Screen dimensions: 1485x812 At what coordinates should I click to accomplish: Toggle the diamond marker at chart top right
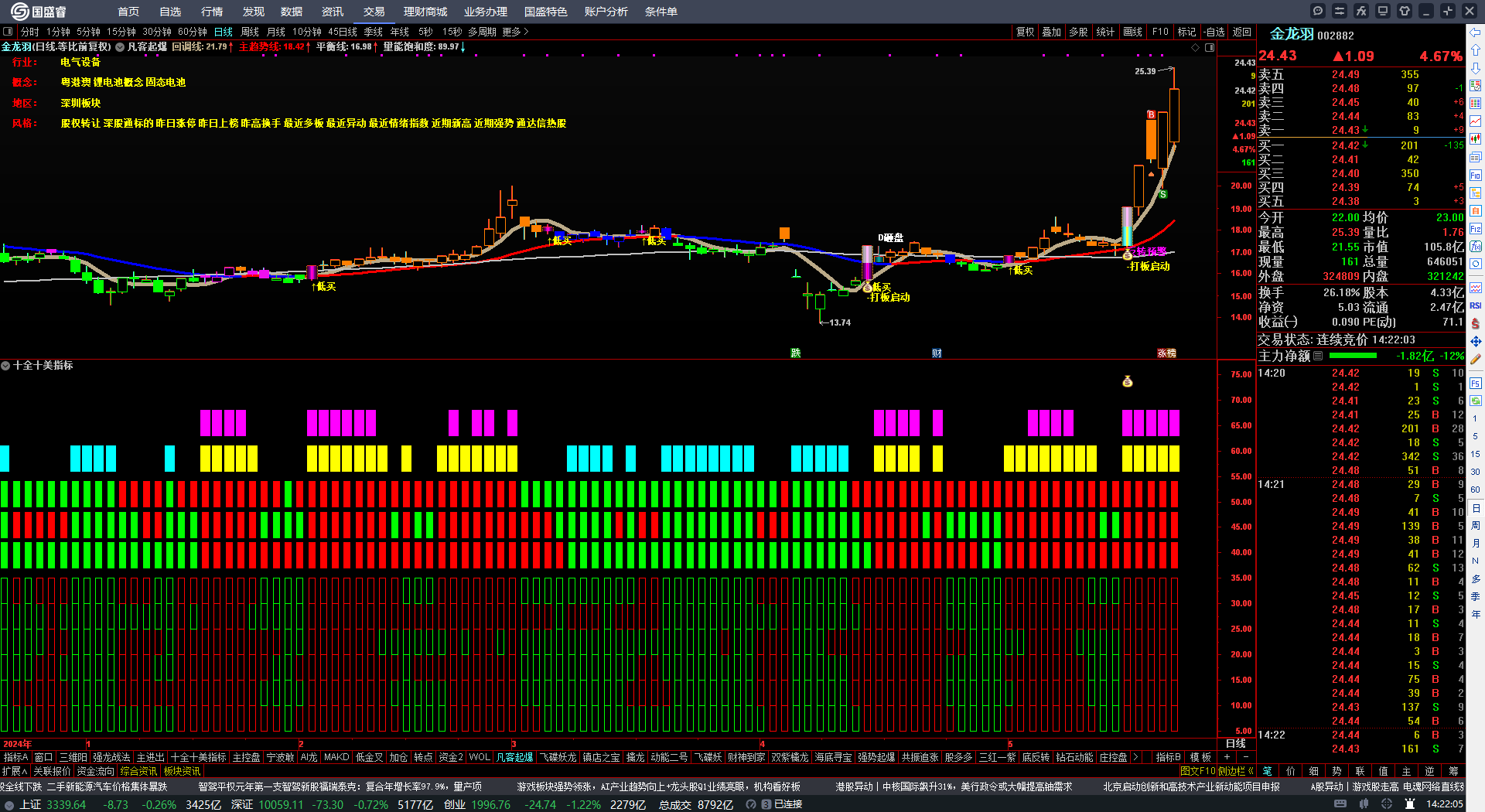1196,47
